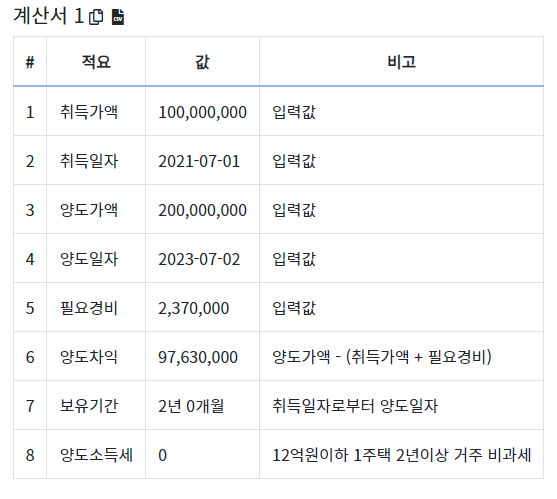
Task: Select the formula 양도가액 - (취득가액 + 필요경비)
Action: (382, 357)
